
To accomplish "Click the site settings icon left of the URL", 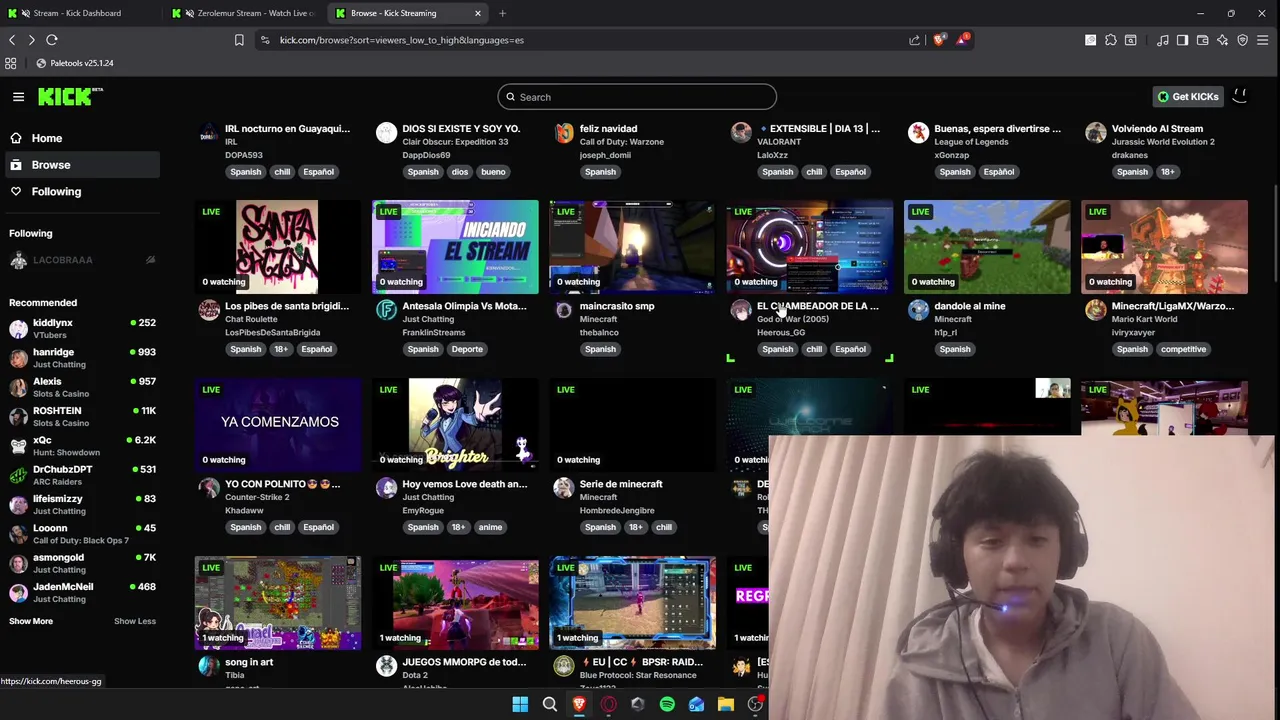I will click(x=264, y=40).
